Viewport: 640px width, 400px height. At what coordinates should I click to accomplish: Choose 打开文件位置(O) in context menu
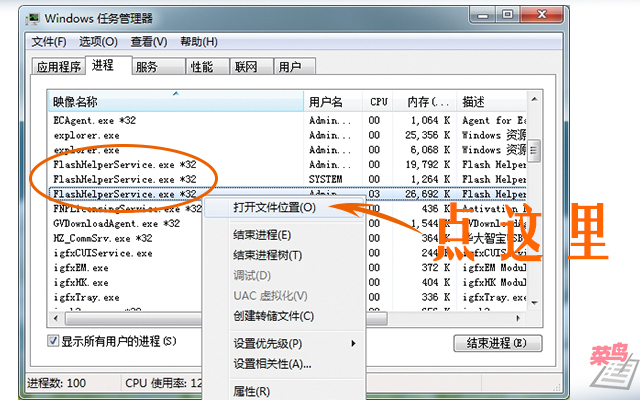(x=284, y=208)
